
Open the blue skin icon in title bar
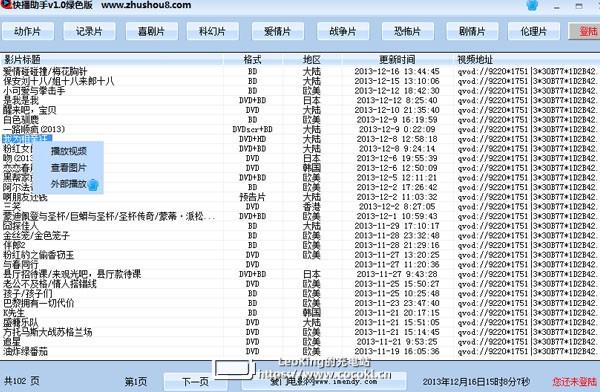pyautogui.click(x=533, y=5)
